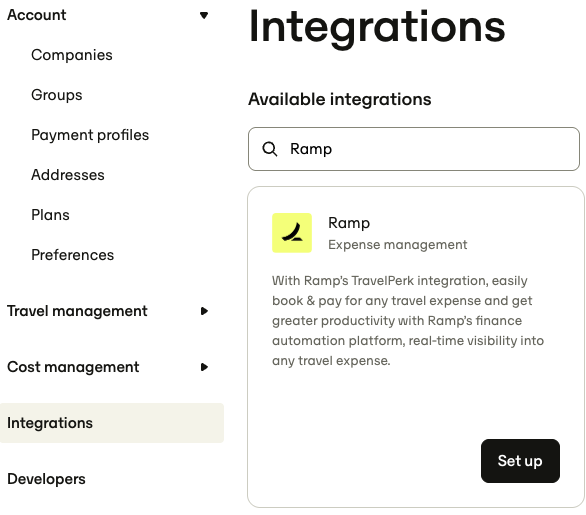The height and width of the screenshot is (515, 586).
Task: Click the Ramp integration description text
Action: [x=408, y=321]
